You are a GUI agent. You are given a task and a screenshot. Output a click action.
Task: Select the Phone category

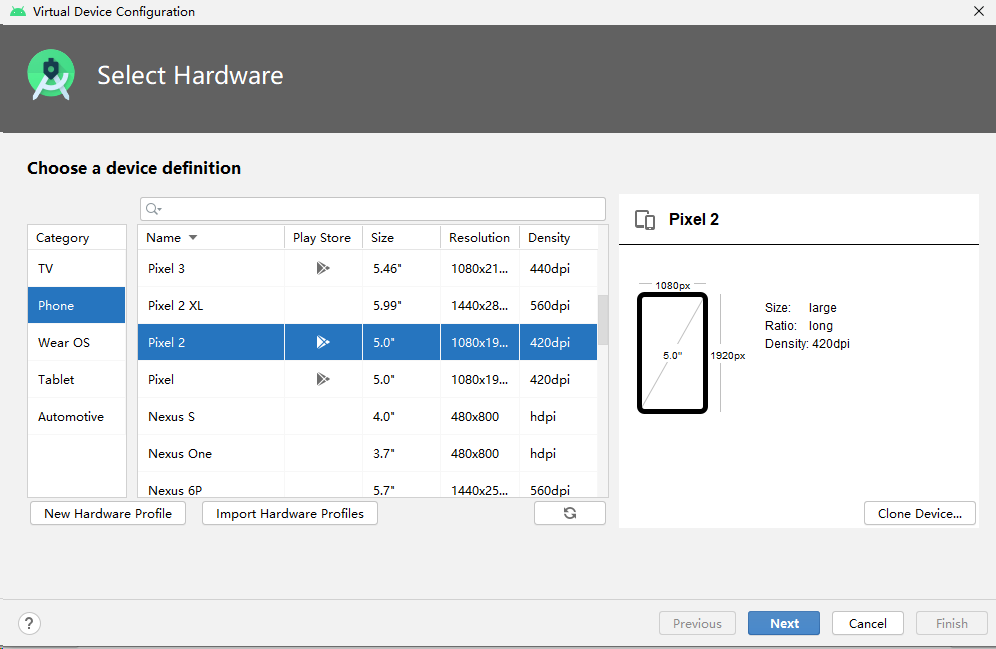(x=76, y=305)
